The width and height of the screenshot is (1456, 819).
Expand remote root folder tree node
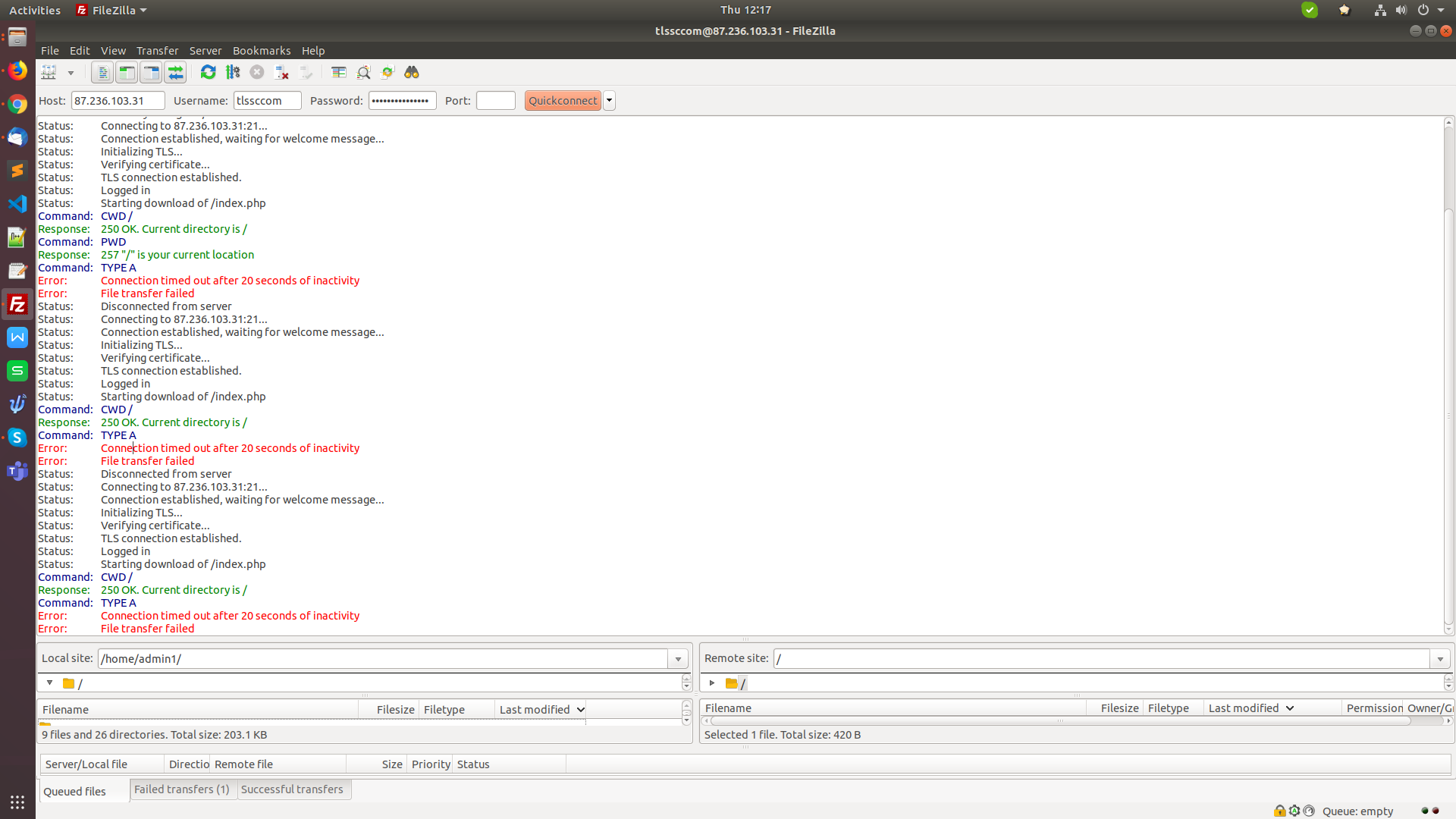coord(712,683)
